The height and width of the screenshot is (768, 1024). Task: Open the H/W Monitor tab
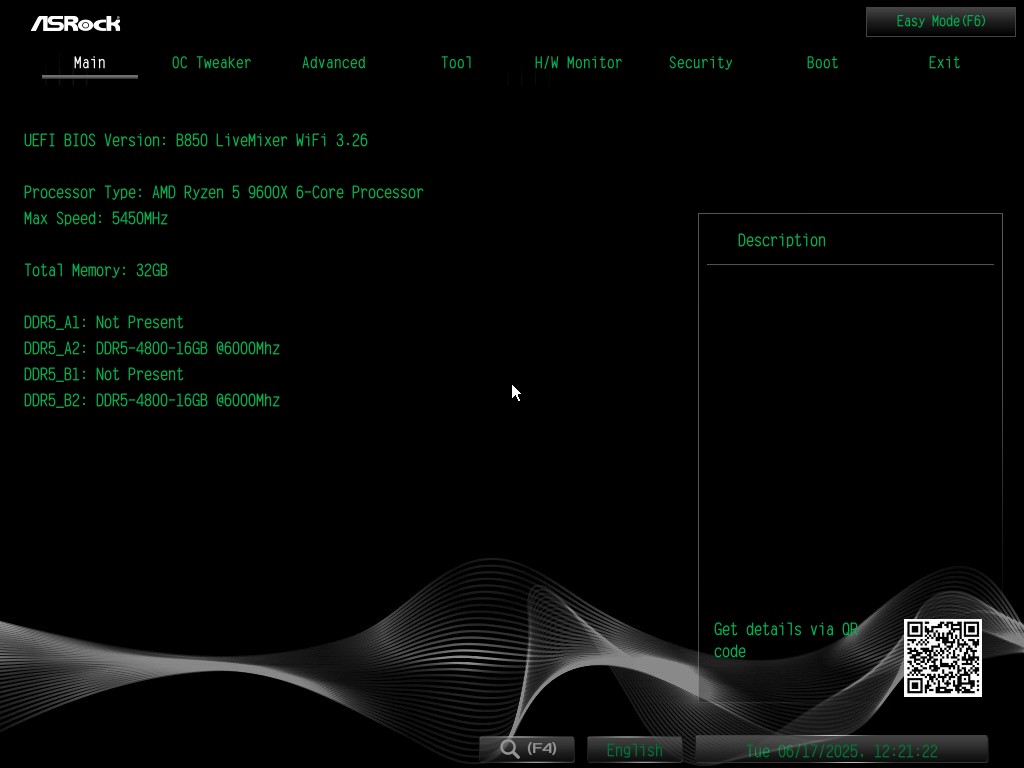tap(578, 63)
